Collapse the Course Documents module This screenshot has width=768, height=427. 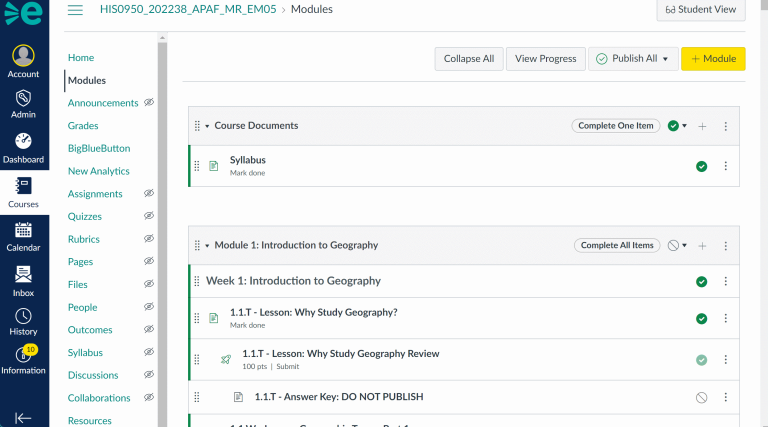point(207,126)
